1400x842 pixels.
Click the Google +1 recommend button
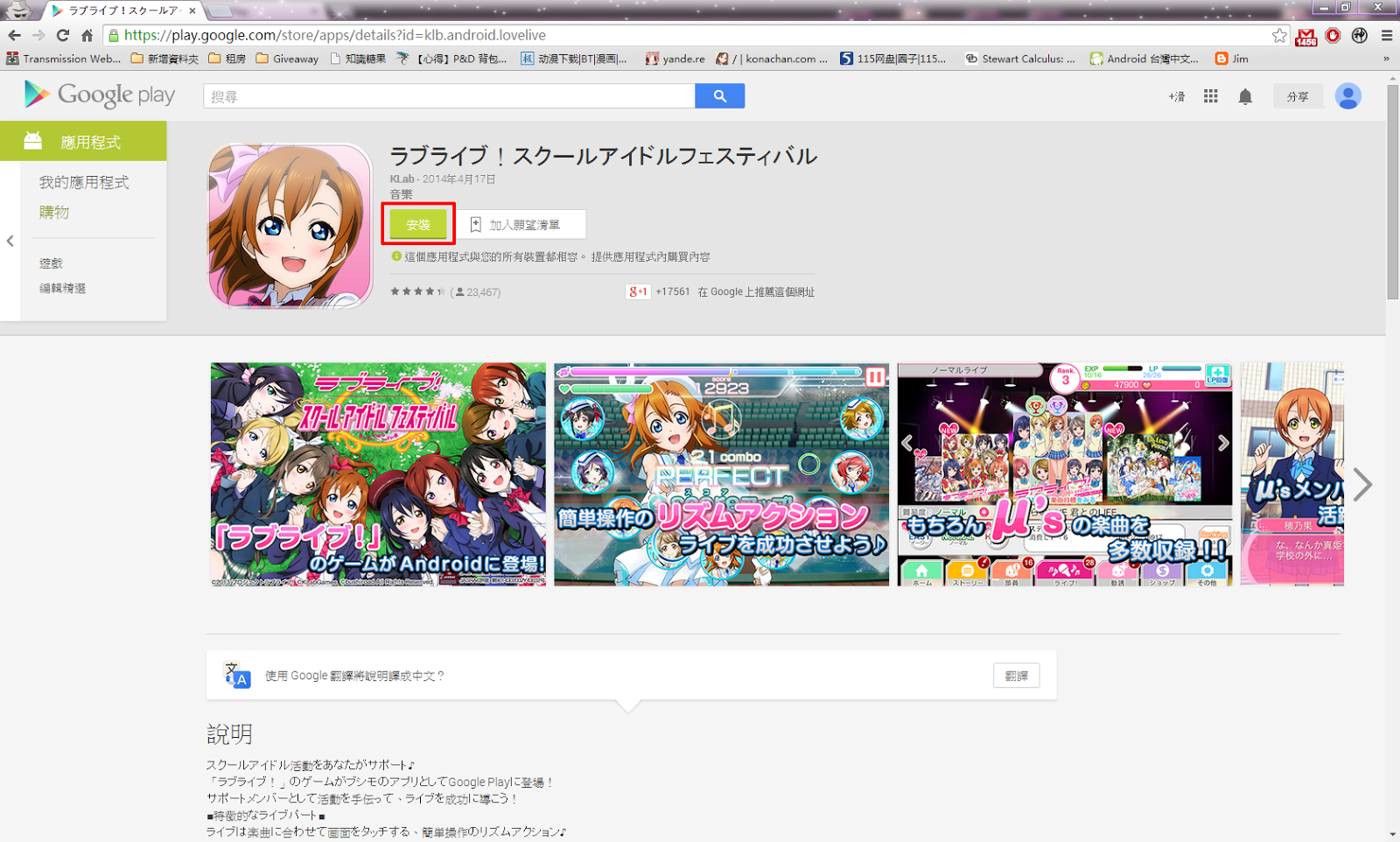[x=638, y=291]
